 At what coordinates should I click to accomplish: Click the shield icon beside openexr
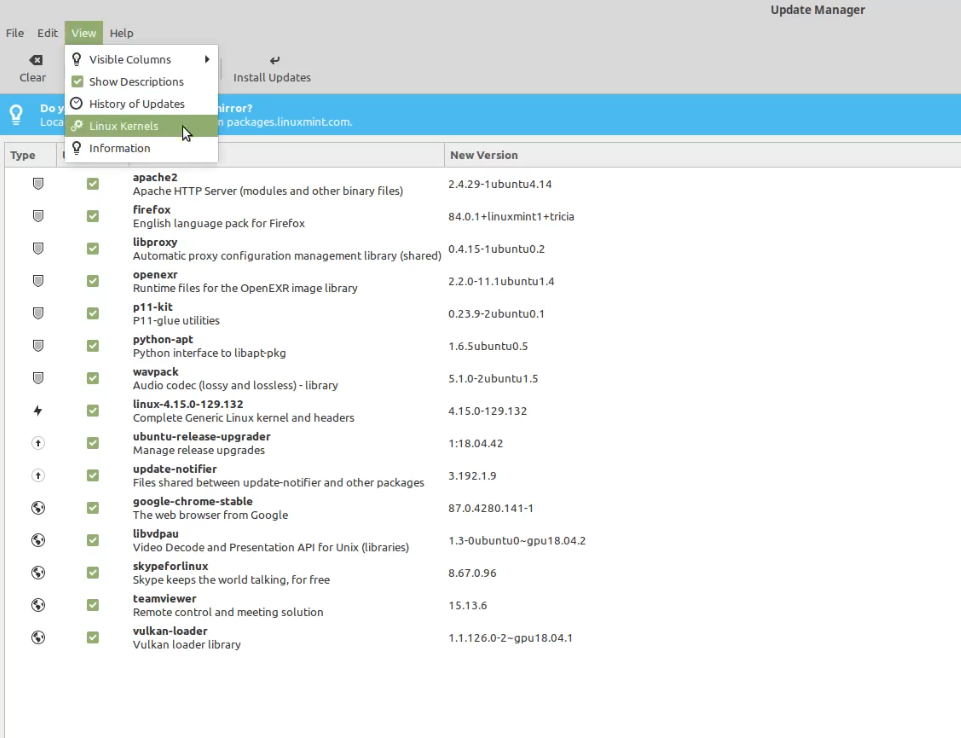click(37, 281)
